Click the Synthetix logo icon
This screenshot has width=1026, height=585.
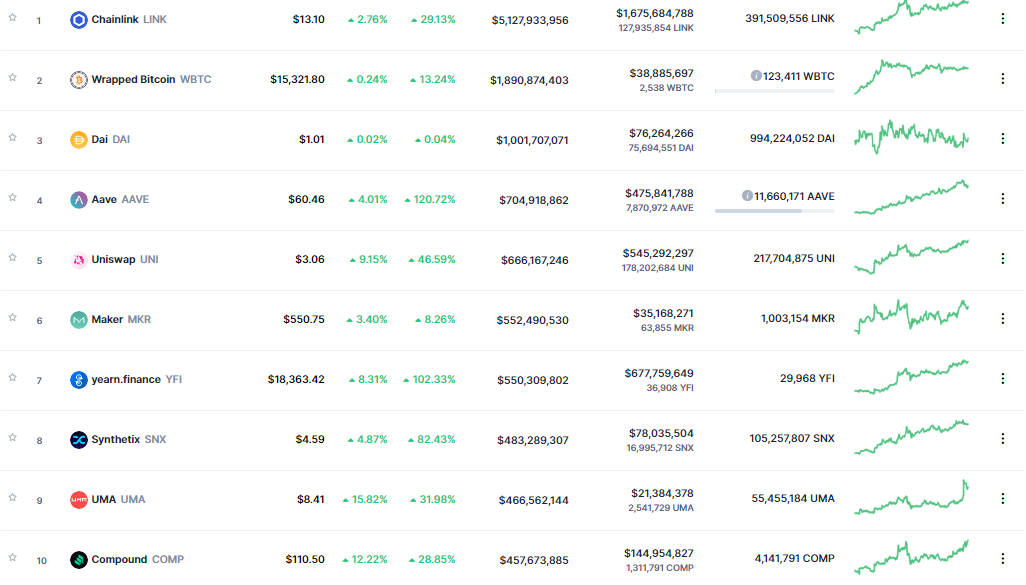(79, 440)
